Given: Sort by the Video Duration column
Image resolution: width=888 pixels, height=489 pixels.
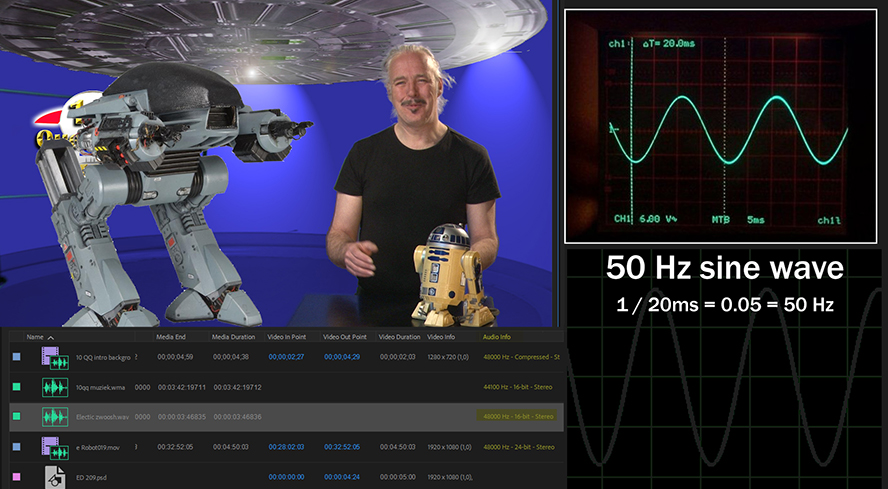Looking at the screenshot, I should pos(399,337).
